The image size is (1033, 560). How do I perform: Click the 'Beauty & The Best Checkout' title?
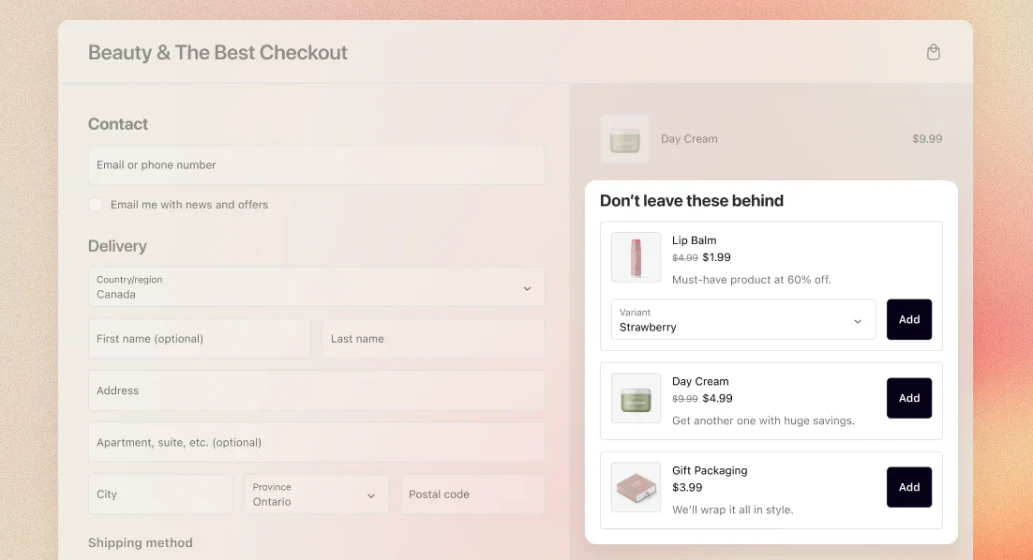tap(217, 53)
